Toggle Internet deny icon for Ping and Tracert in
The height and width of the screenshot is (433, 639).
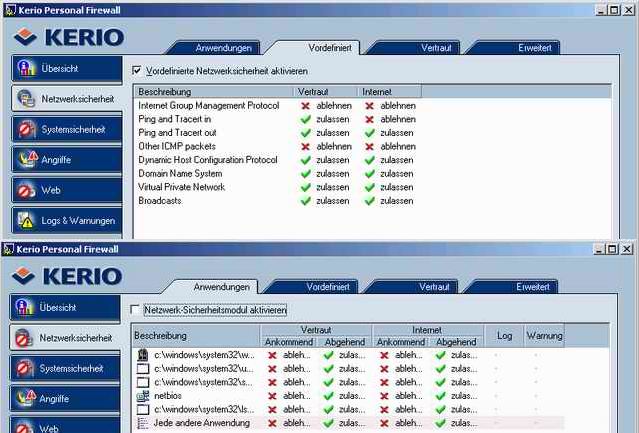pyautogui.click(x=370, y=119)
